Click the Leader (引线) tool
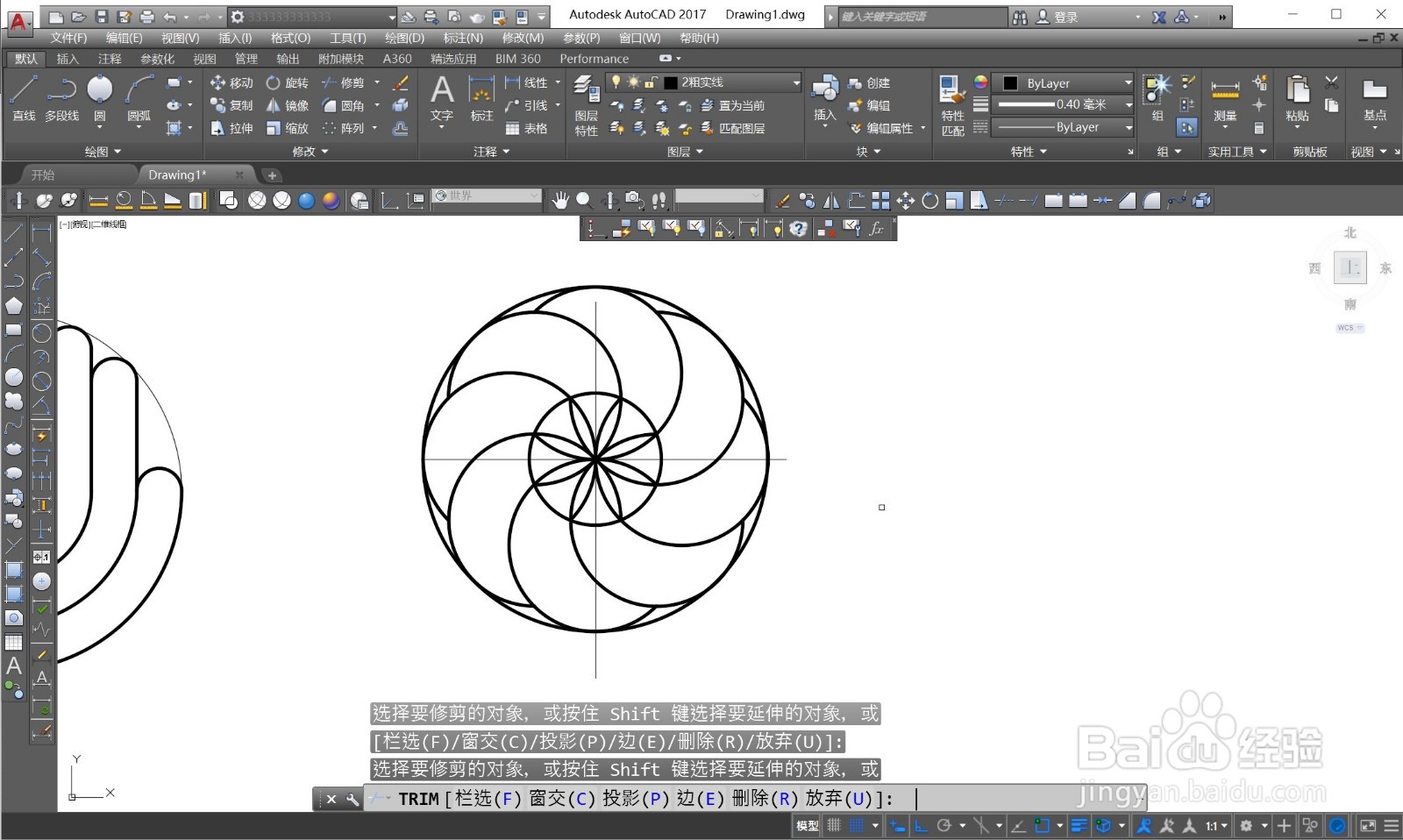The image size is (1403, 840). [527, 105]
